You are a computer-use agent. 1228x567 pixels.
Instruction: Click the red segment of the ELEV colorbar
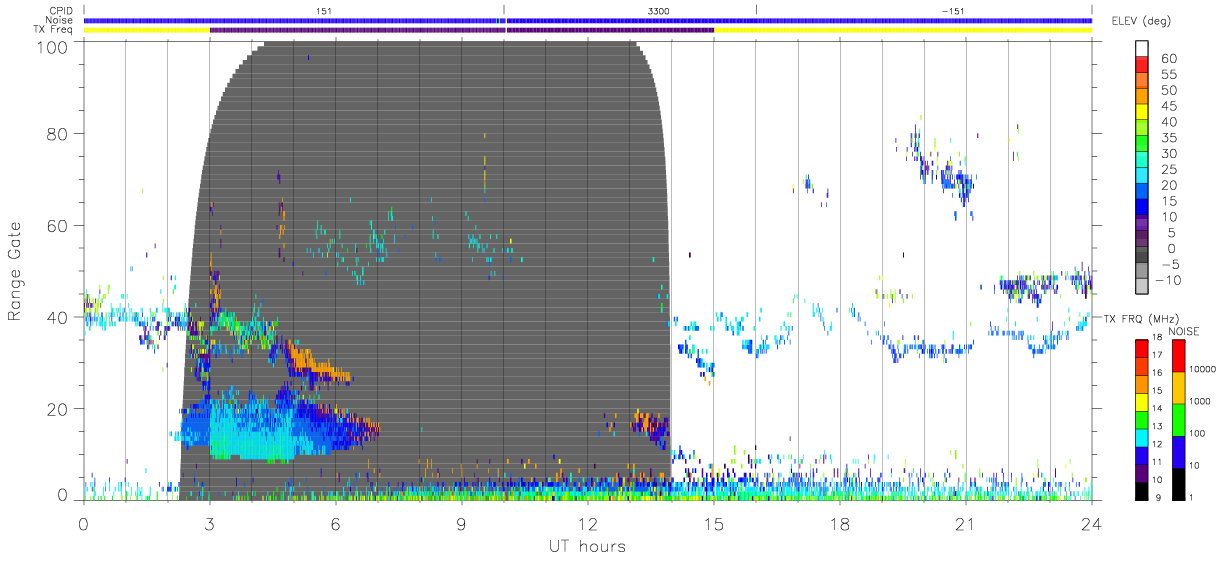click(x=1143, y=64)
